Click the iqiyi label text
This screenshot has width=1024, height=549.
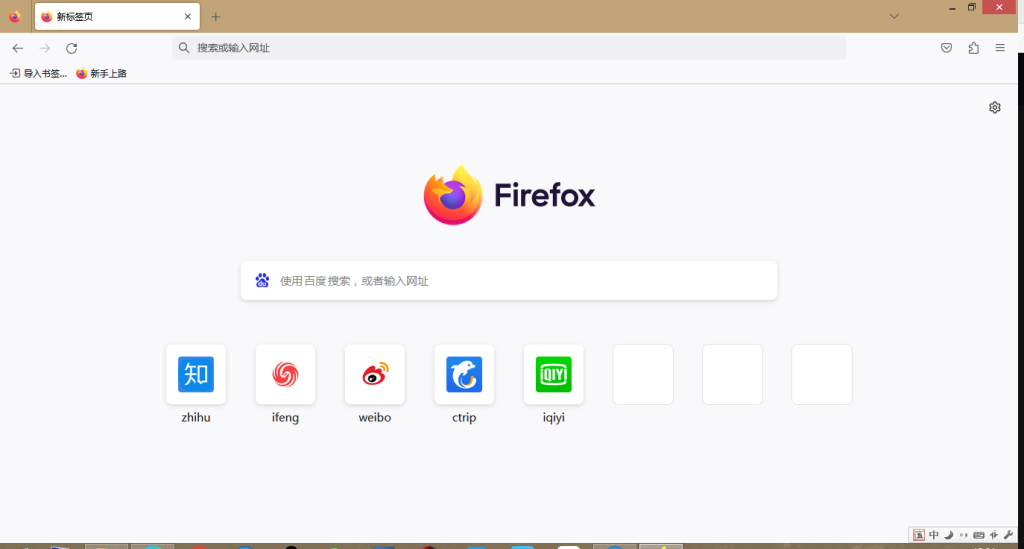[554, 418]
